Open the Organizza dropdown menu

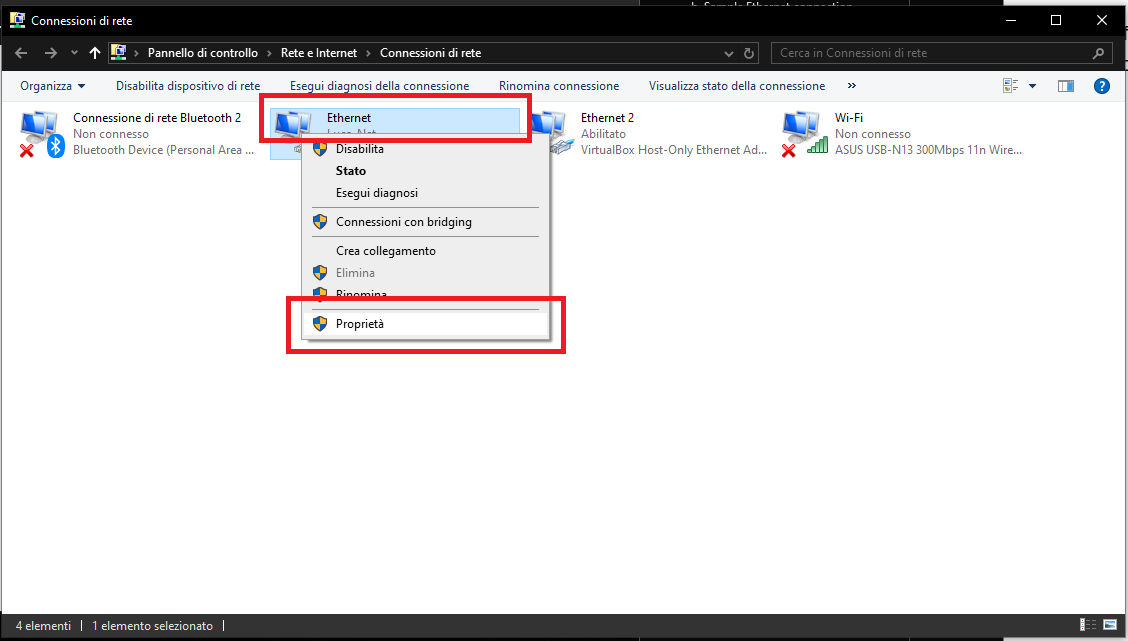click(52, 86)
